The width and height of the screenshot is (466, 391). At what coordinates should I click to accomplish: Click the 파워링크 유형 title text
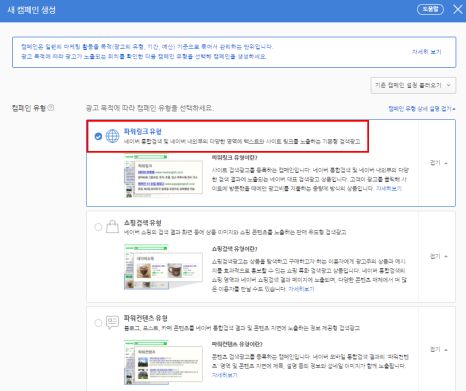[143, 131]
